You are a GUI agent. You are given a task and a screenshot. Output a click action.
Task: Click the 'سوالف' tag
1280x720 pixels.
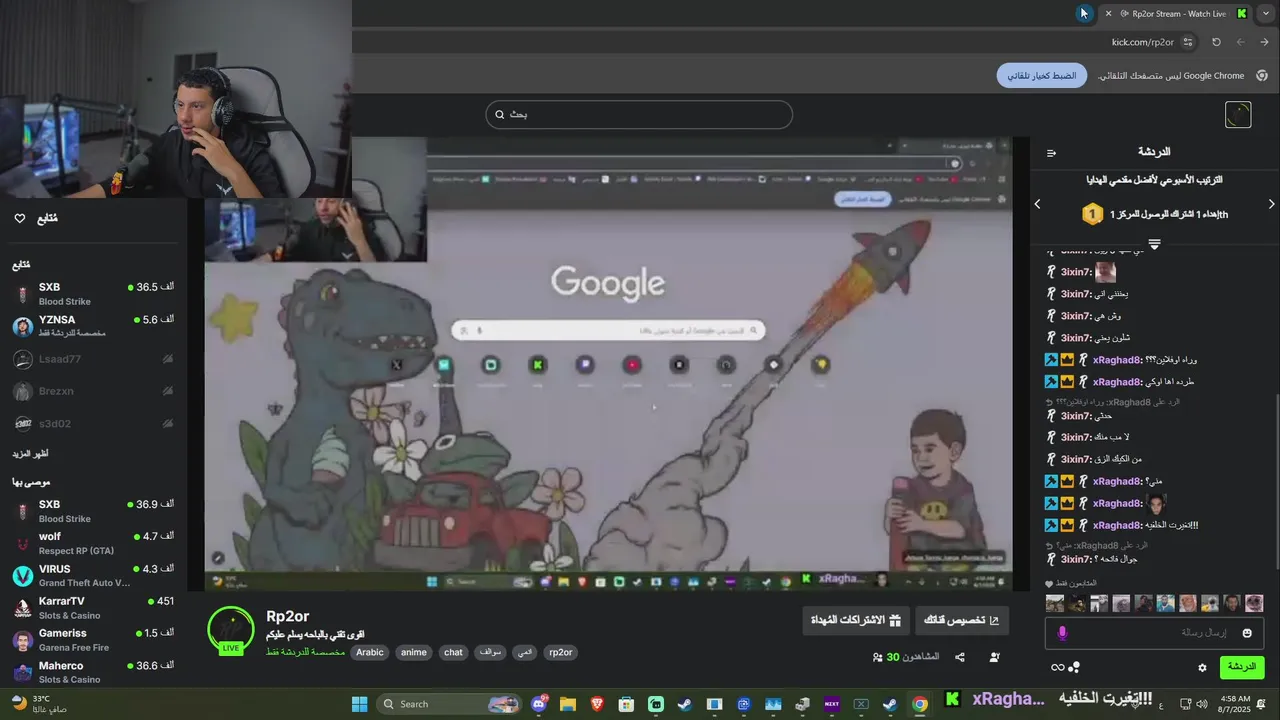click(x=490, y=652)
